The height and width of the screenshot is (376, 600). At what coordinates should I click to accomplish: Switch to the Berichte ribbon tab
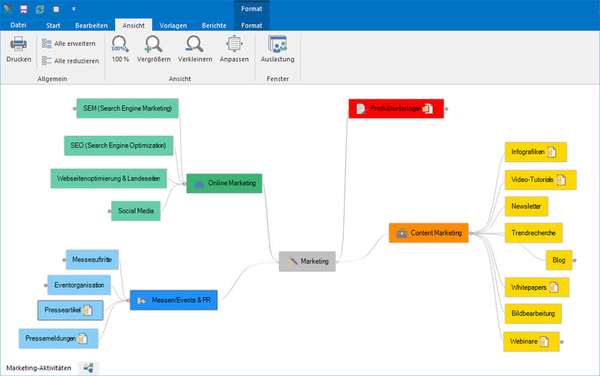pos(214,26)
